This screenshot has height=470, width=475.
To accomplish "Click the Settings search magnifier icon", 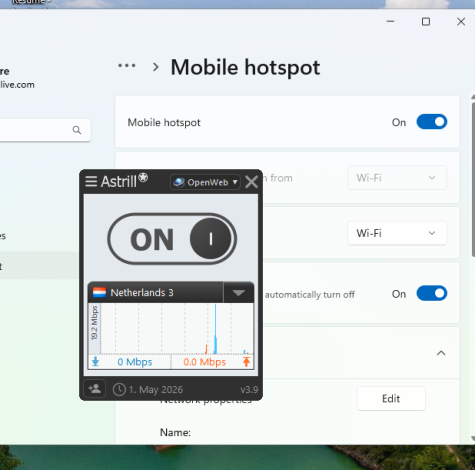I will click(x=77, y=130).
